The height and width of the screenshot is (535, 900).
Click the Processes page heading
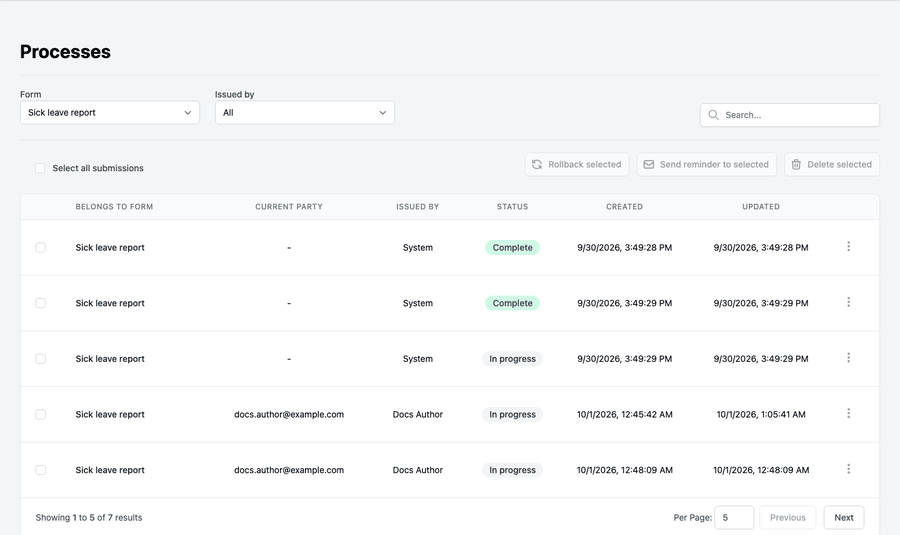pyautogui.click(x=65, y=52)
